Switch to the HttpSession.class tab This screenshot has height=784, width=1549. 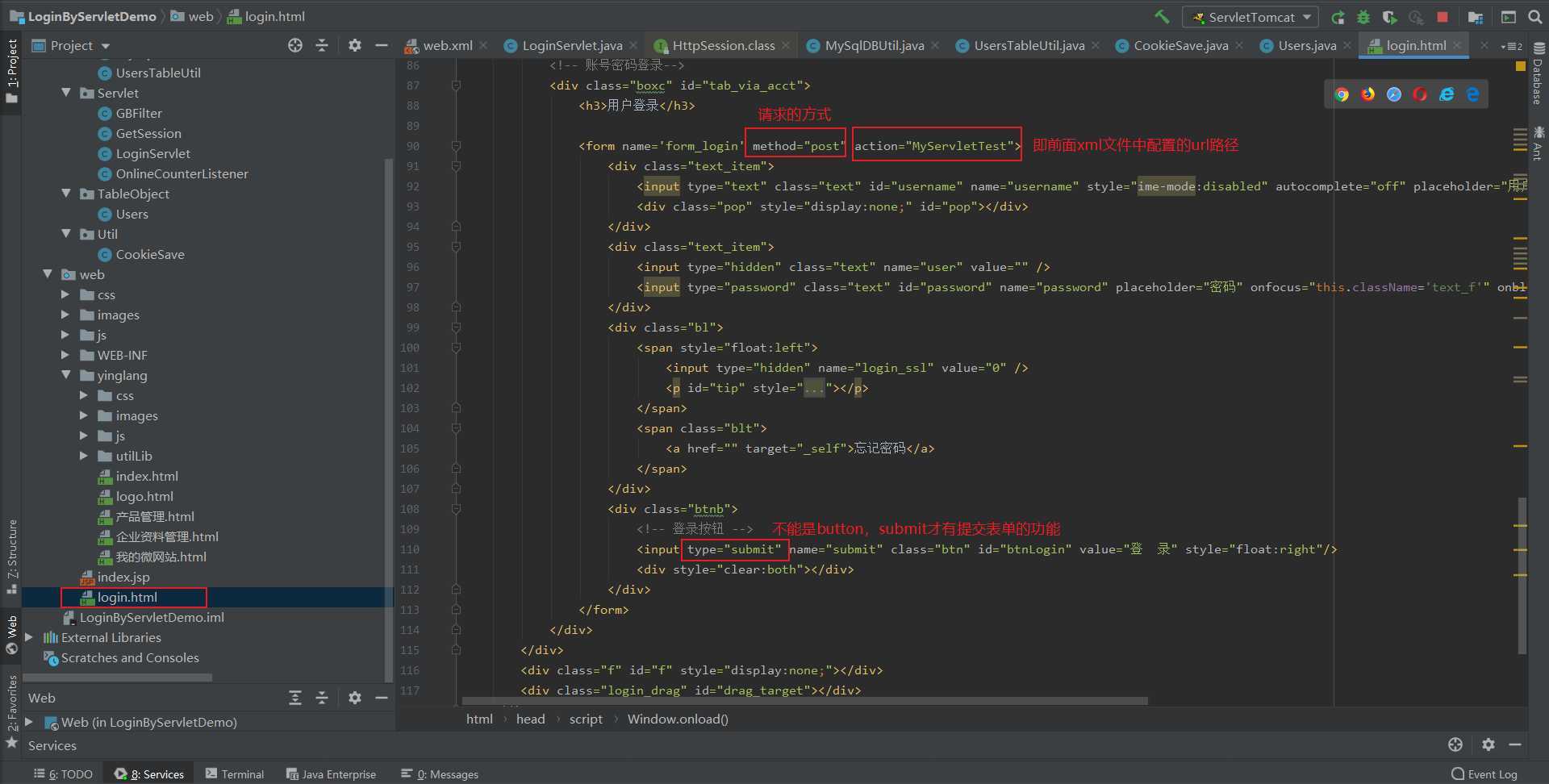(723, 46)
